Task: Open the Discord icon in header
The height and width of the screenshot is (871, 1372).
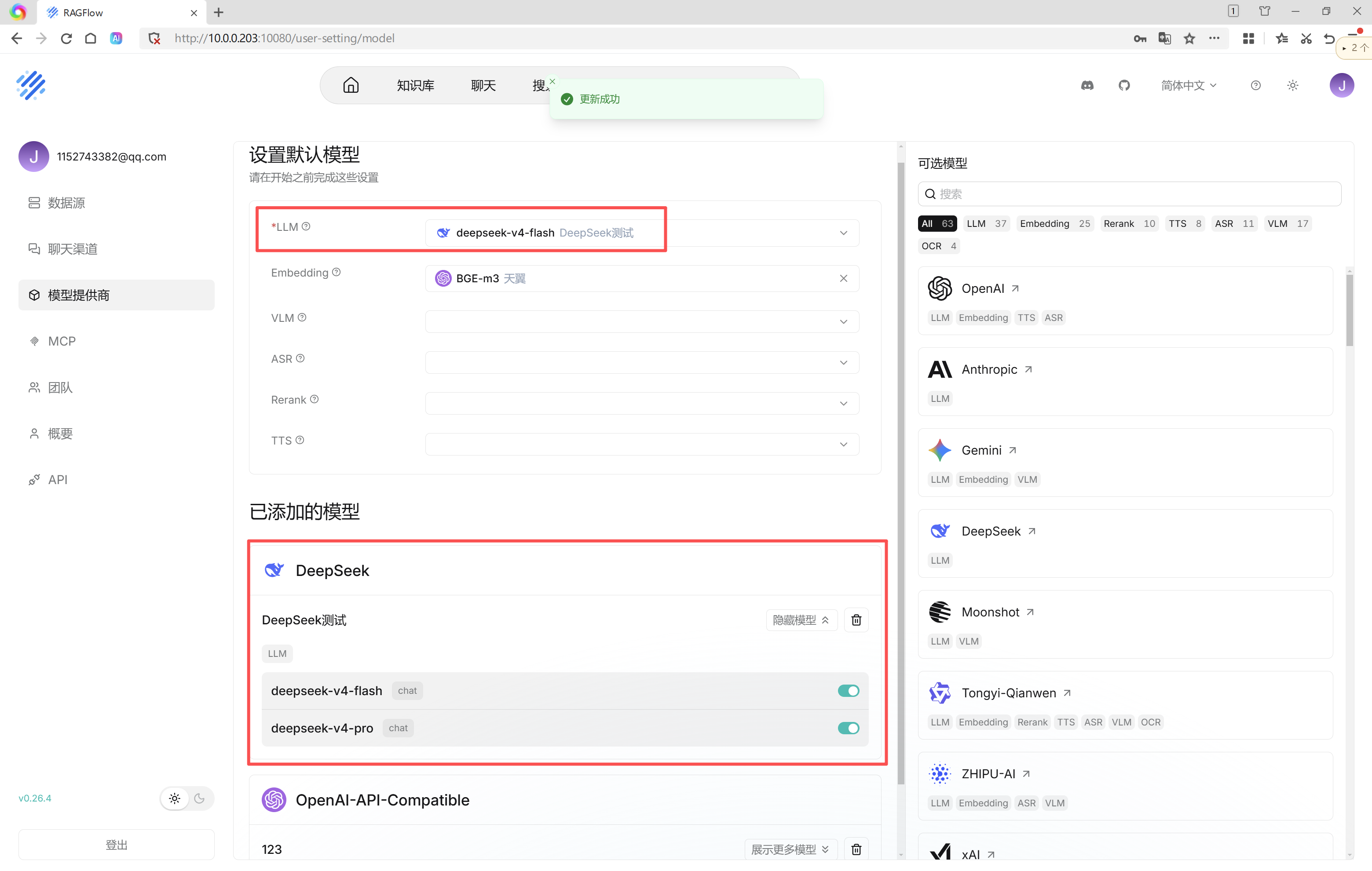Action: click(1087, 85)
